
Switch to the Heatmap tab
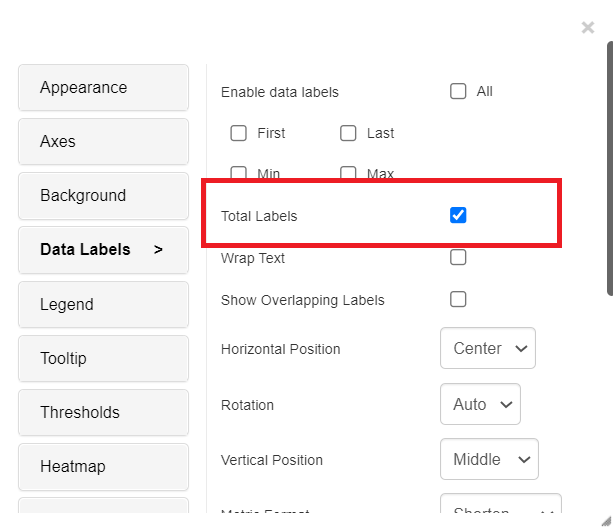(103, 466)
